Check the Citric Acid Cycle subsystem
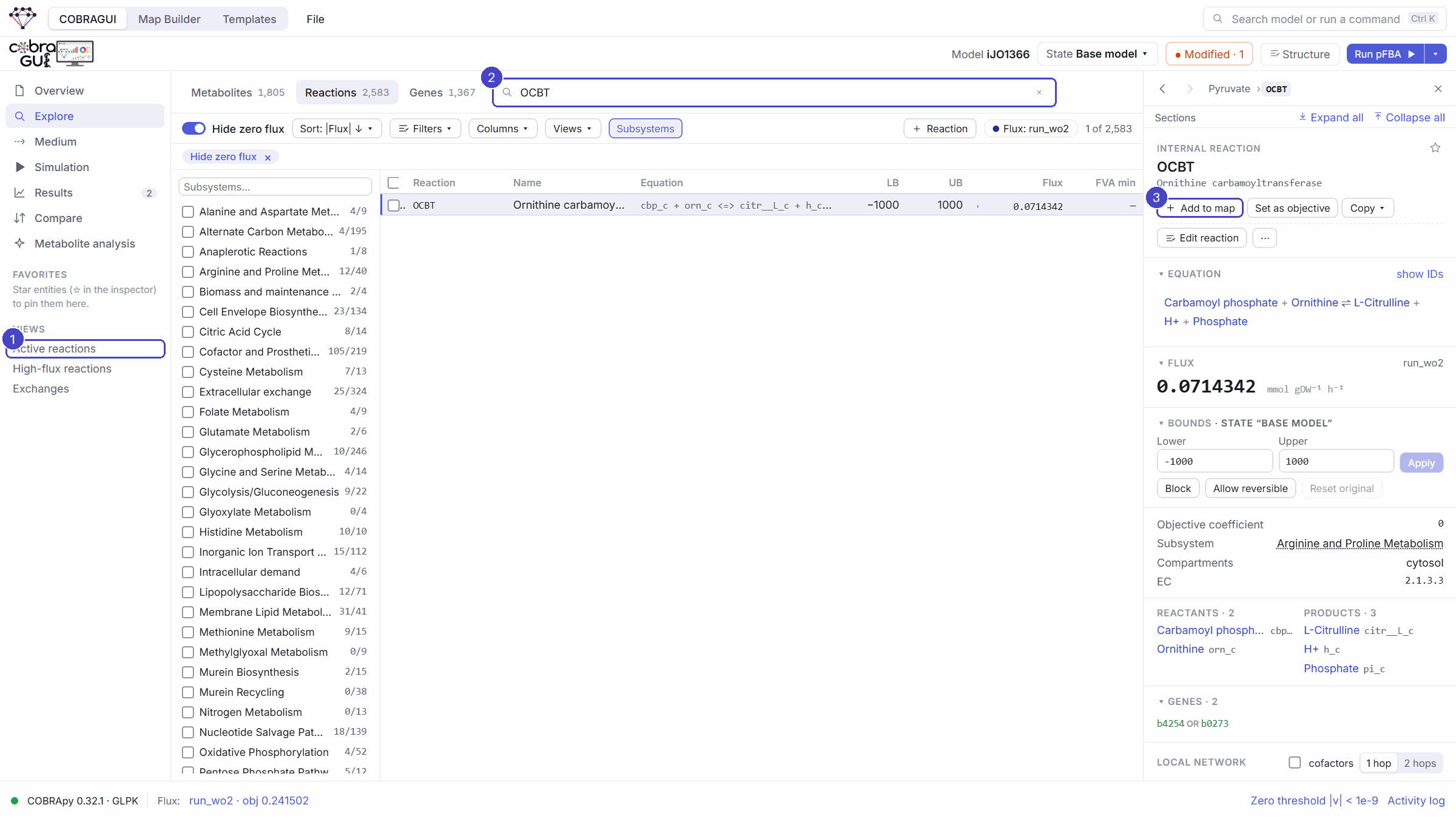The image size is (1456, 819). [188, 332]
